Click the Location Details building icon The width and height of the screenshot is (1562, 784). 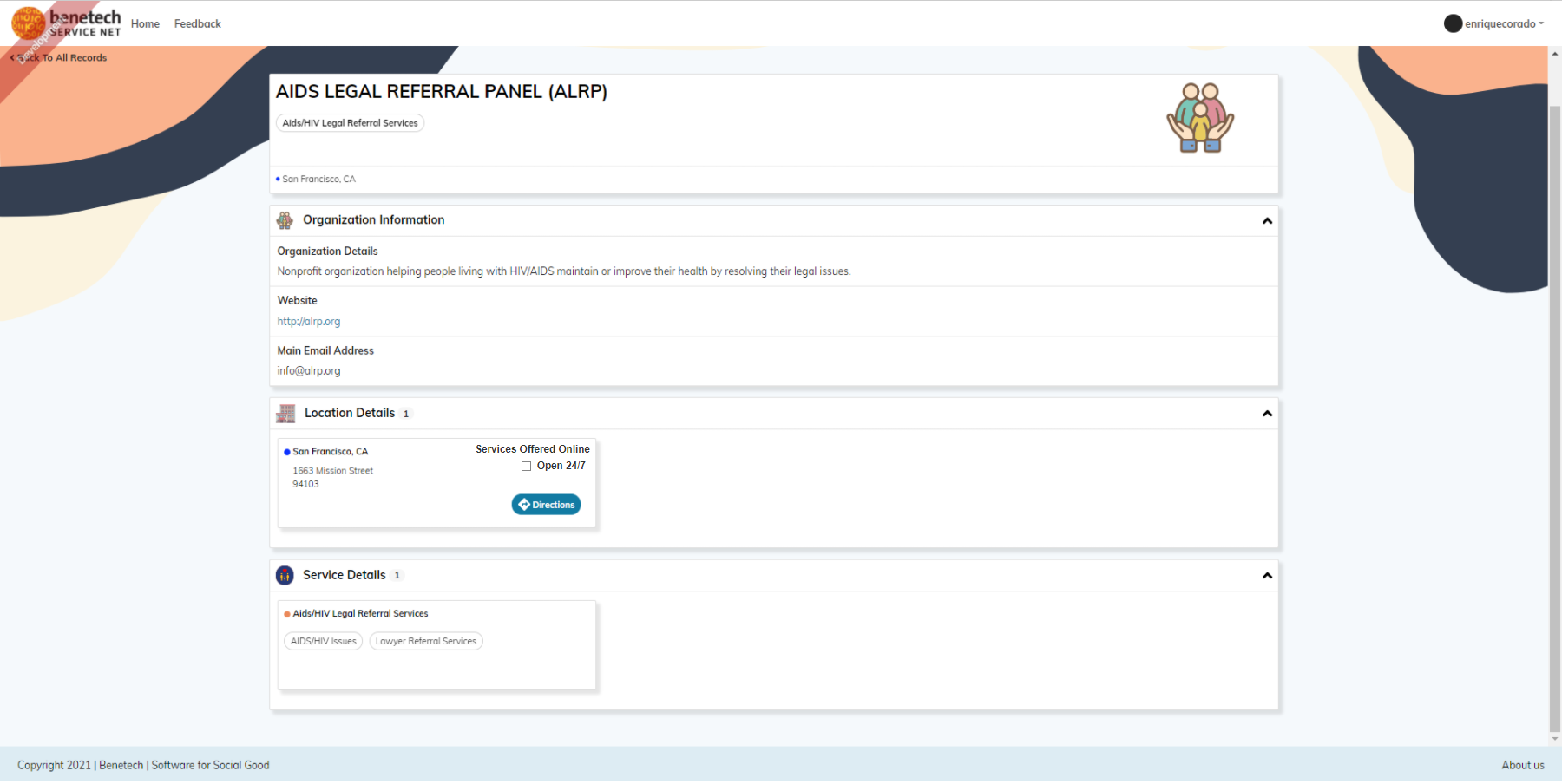coord(285,413)
